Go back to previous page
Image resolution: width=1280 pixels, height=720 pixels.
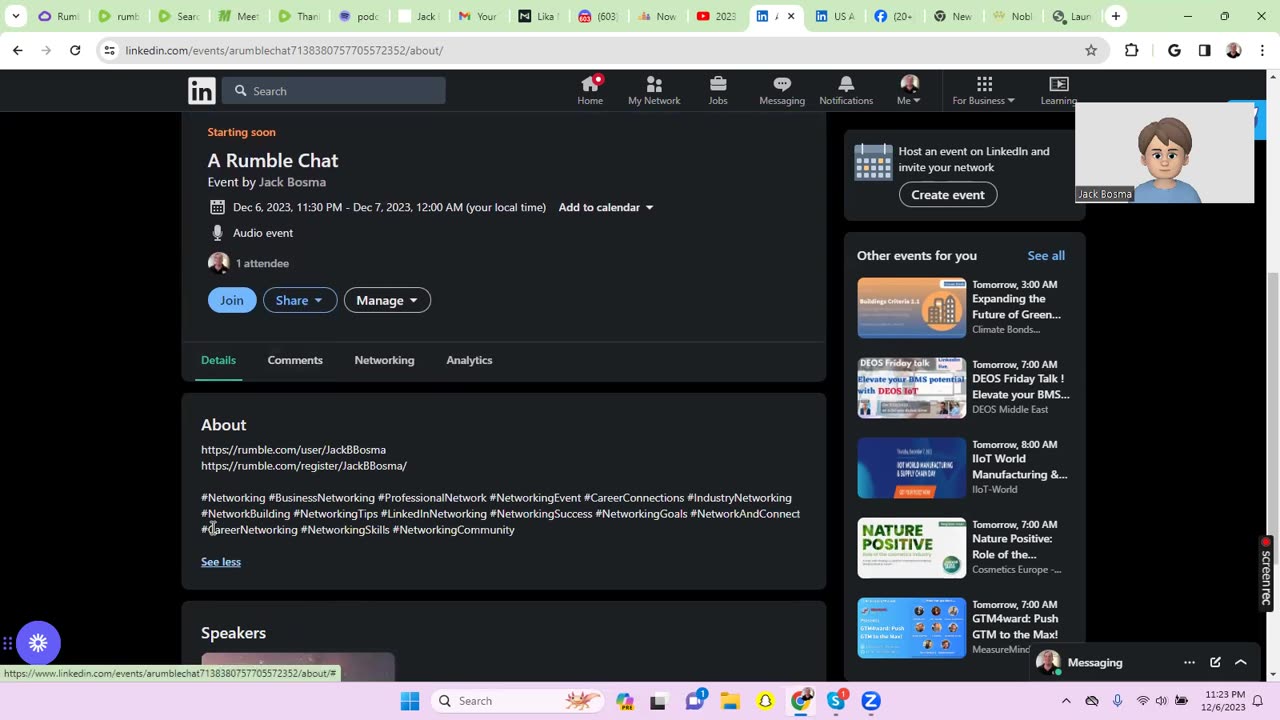(18, 50)
